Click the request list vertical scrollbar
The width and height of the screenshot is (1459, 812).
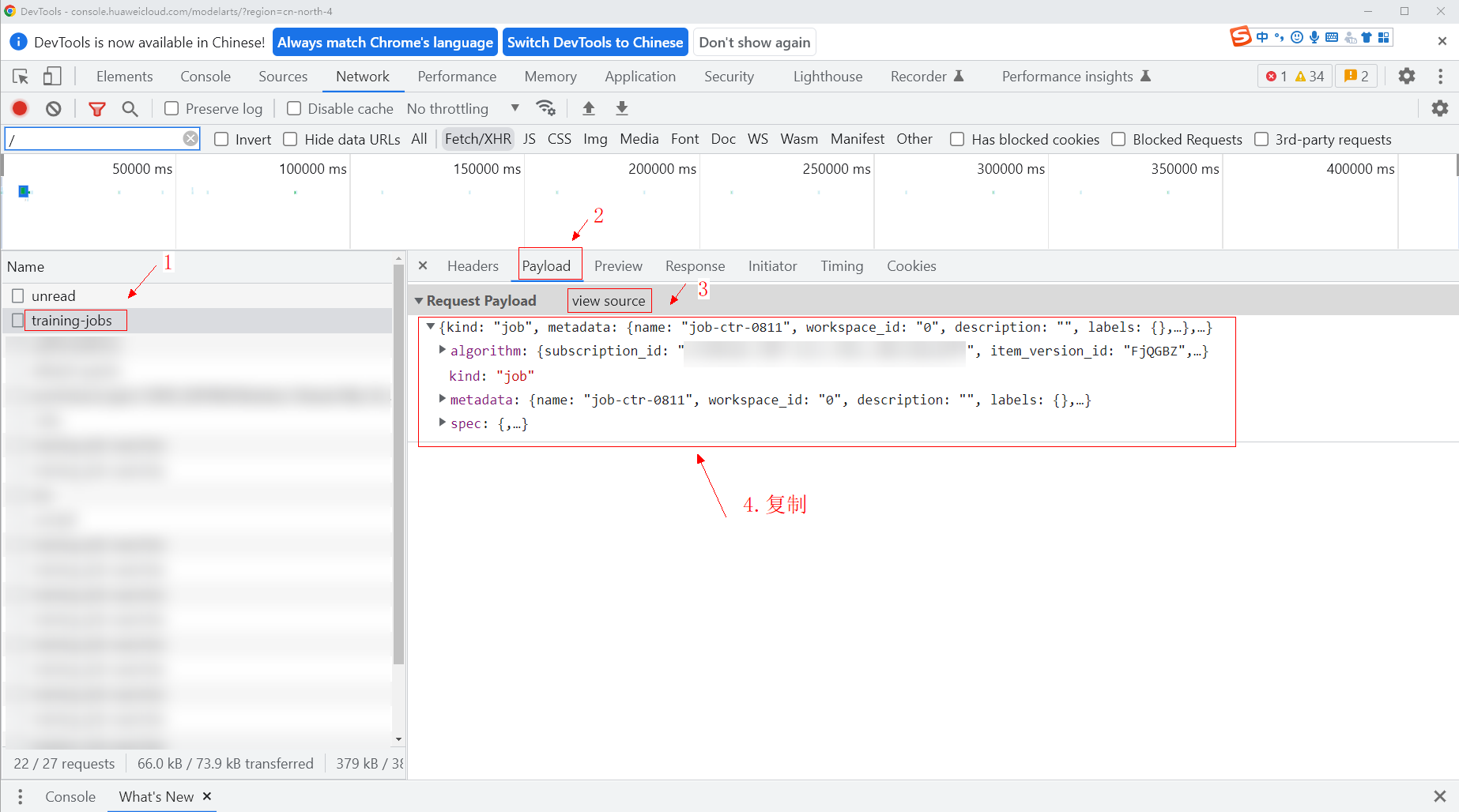click(398, 466)
